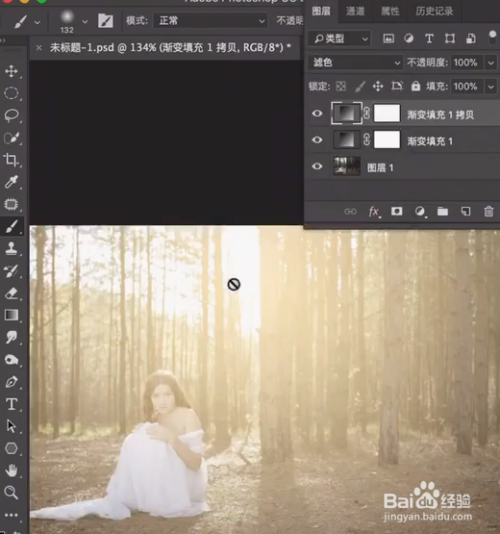Hide the 渐变填充 1 layer
This screenshot has height=534, width=500.
point(317,140)
